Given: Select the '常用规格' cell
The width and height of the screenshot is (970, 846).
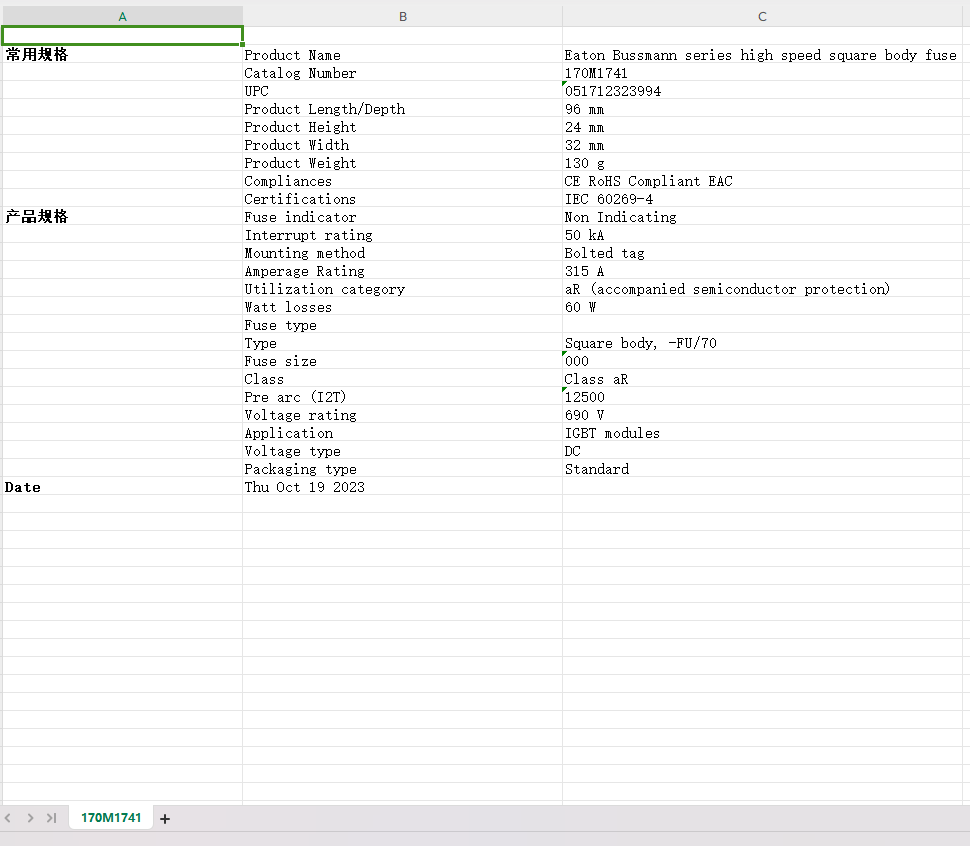Looking at the screenshot, I should pos(122,54).
